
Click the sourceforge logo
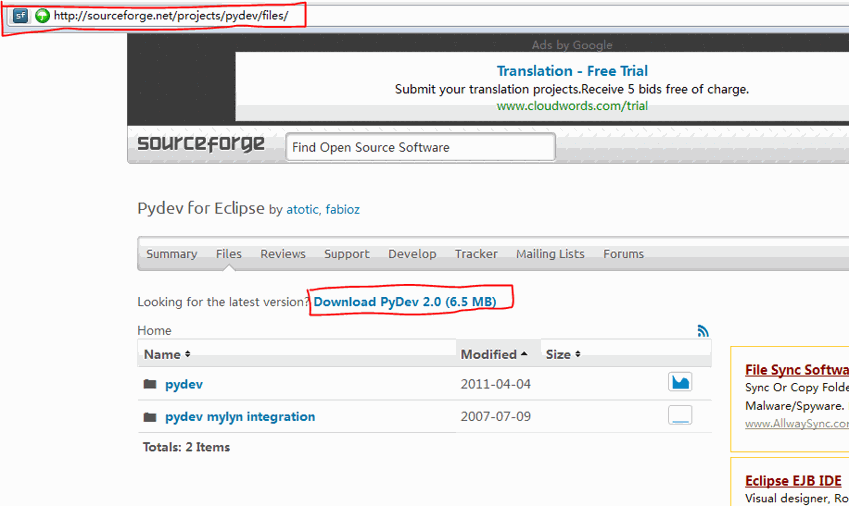(201, 144)
